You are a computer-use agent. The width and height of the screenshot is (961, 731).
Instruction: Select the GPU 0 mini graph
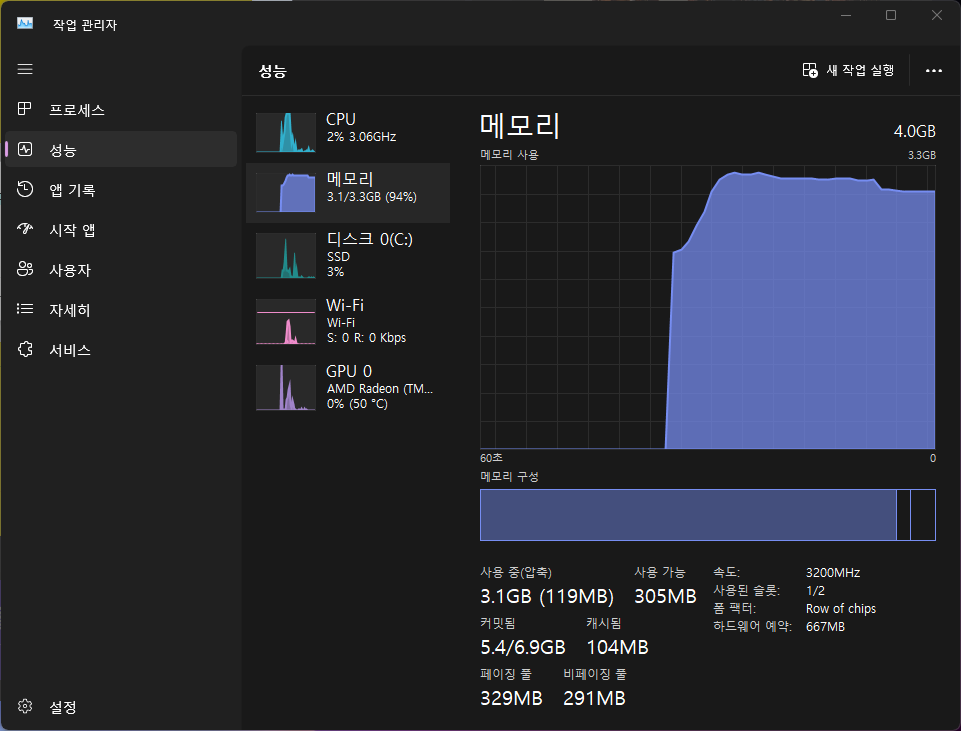coord(286,387)
